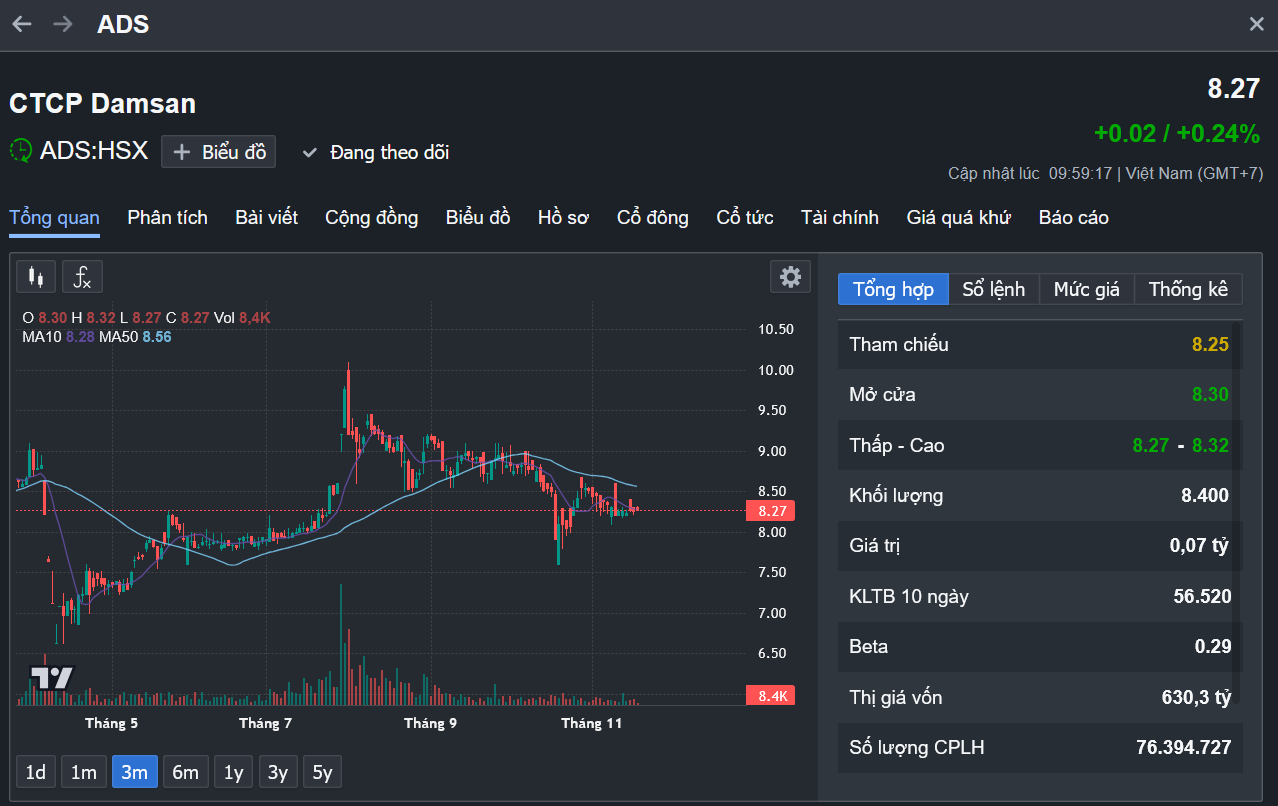Click the Giá trị value 0,07 tỷ
Image resolution: width=1278 pixels, height=806 pixels.
coord(1199,546)
